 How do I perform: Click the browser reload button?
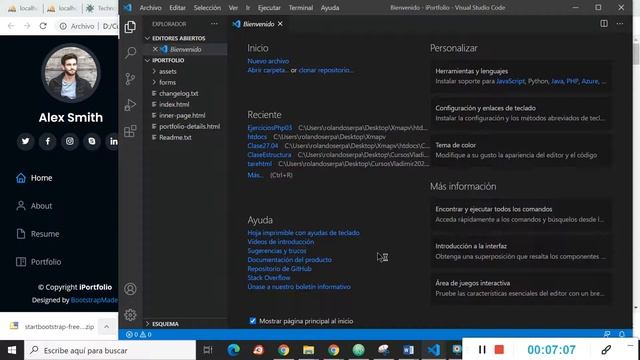(x=43, y=26)
